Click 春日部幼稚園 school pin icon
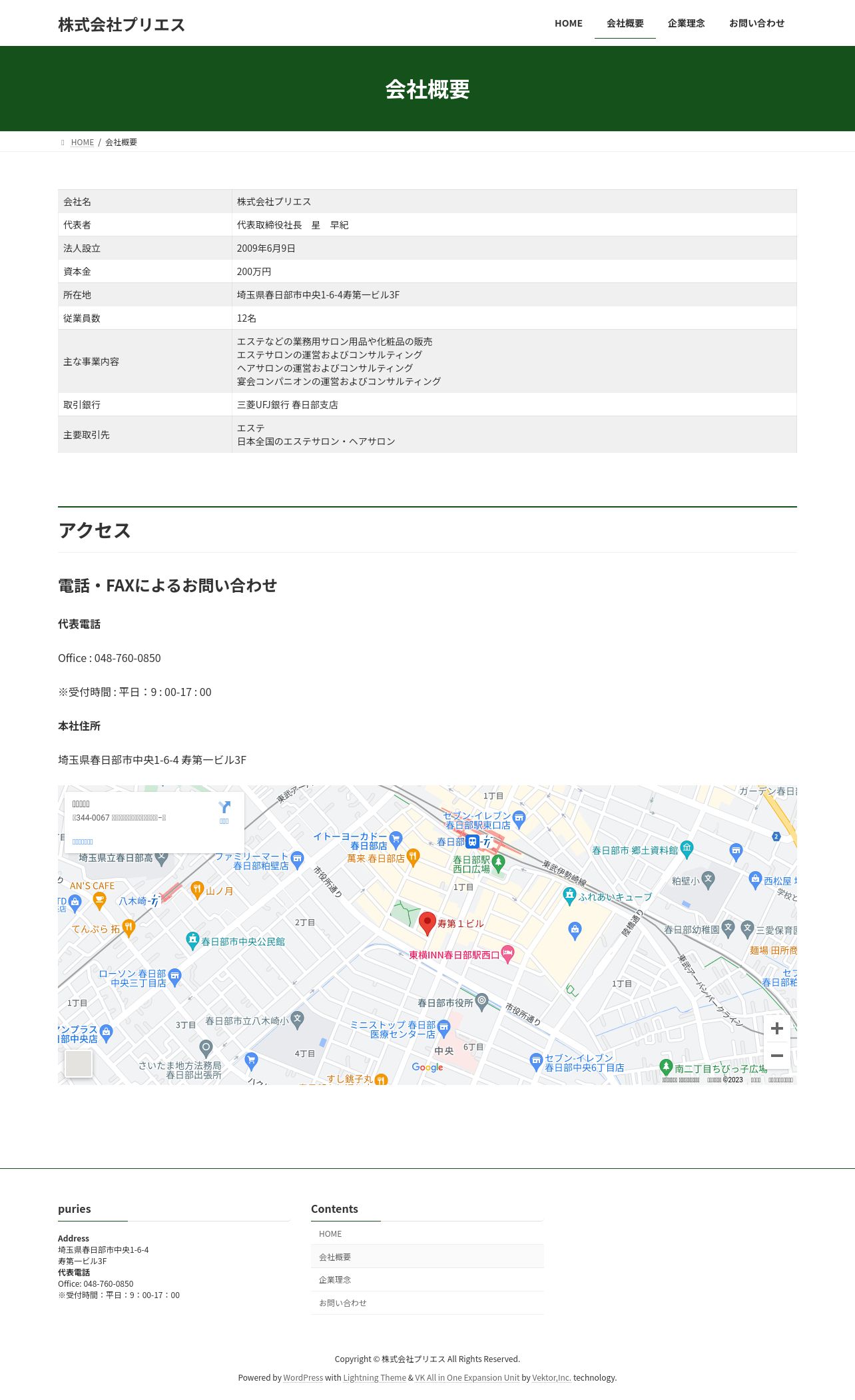 728,928
